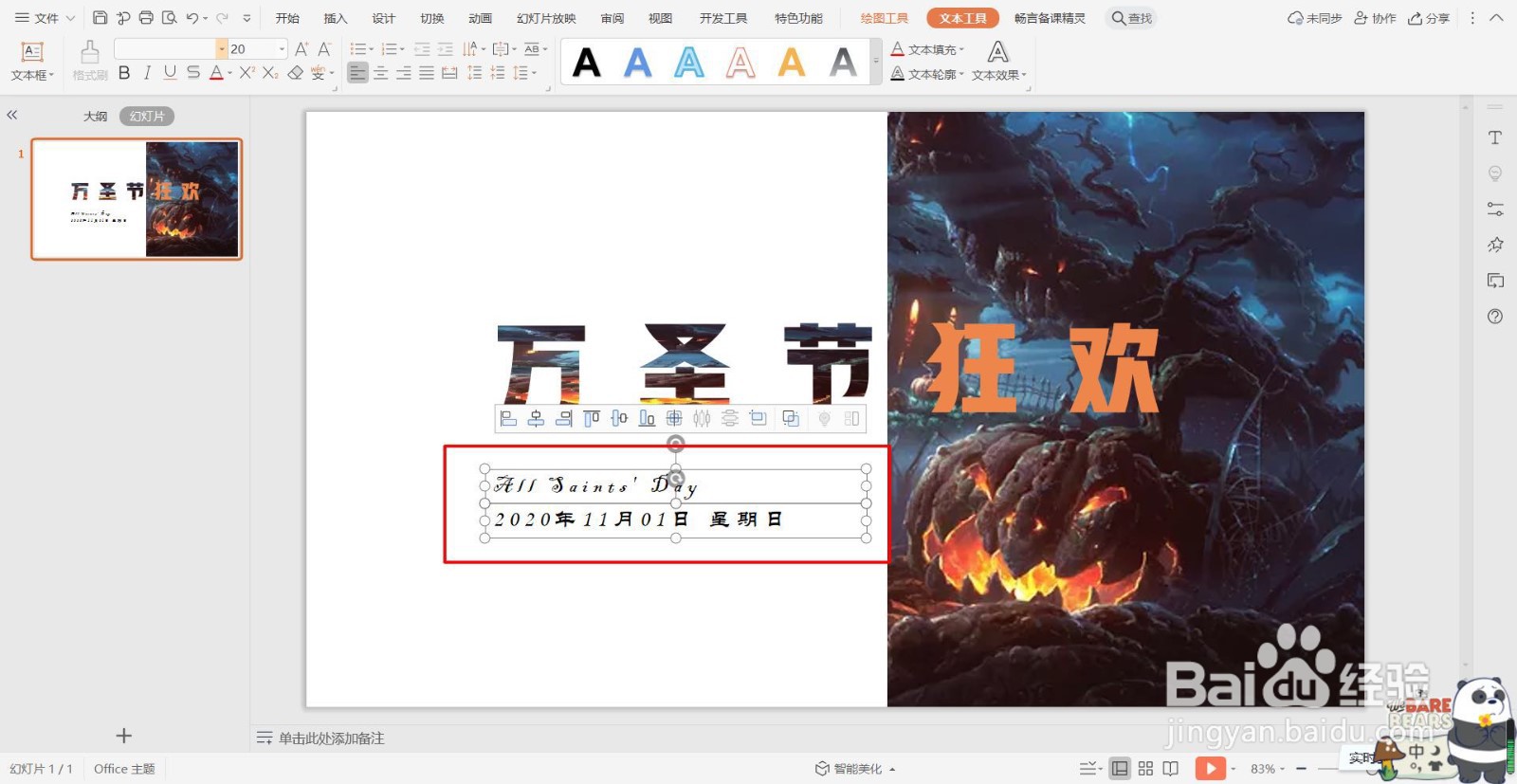Open the font name dropdown arrow

pos(222,49)
